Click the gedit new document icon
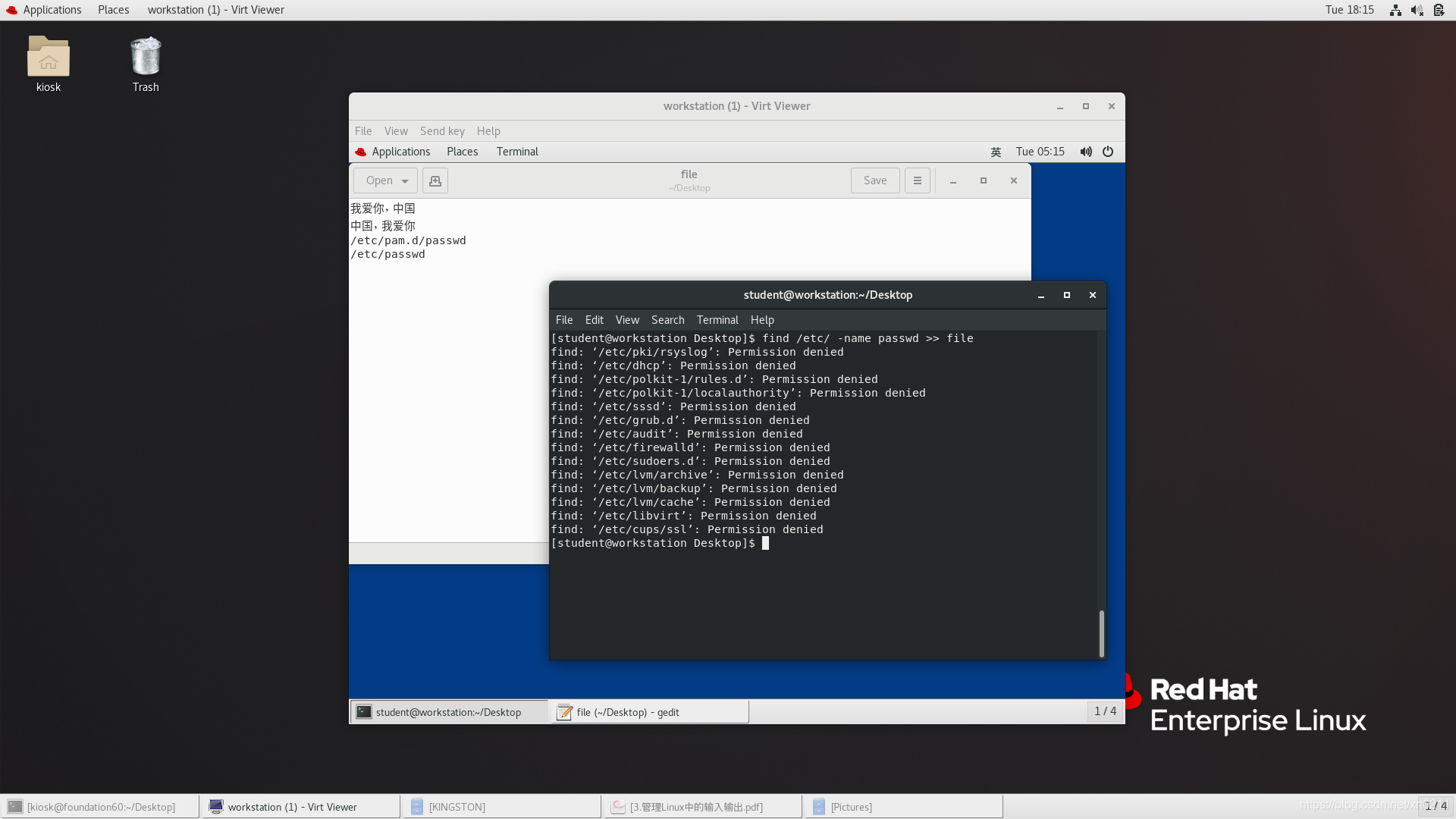Screen dimensions: 1456x819 [435, 180]
